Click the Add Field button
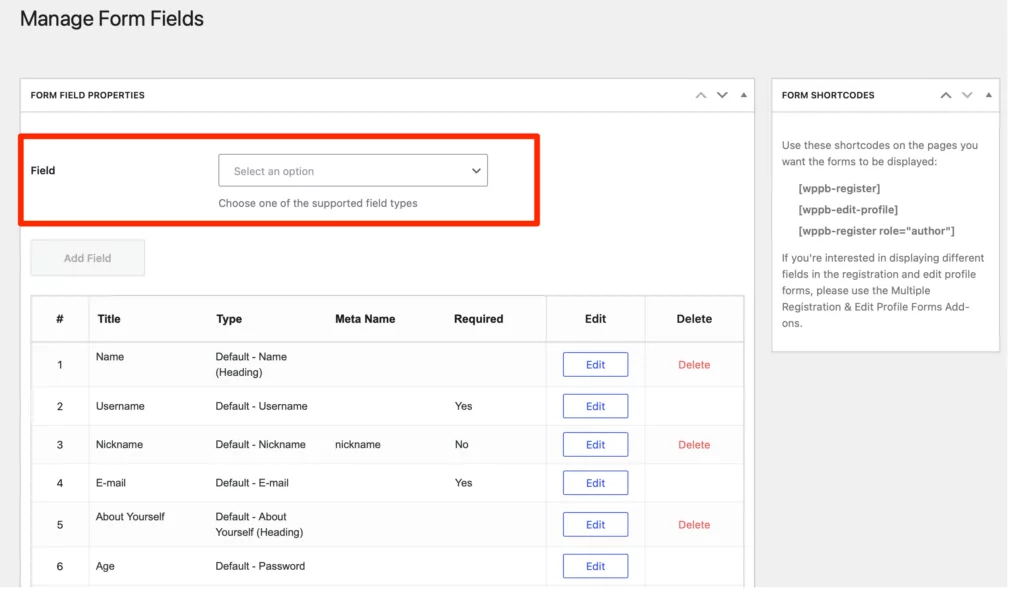 point(88,258)
